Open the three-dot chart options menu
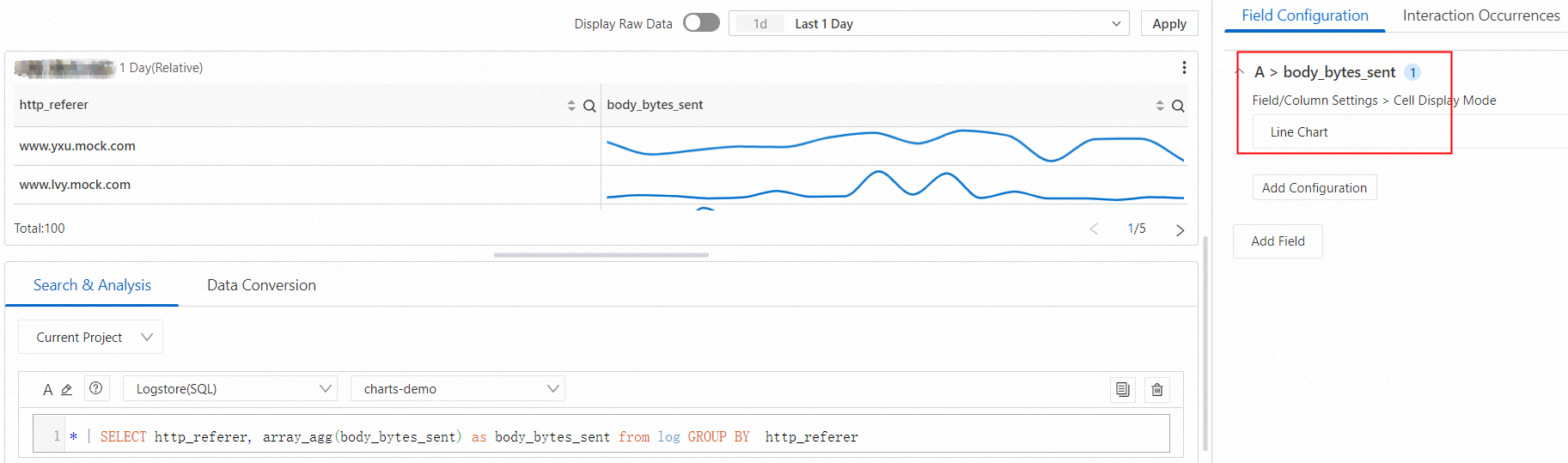Image resolution: width=1568 pixels, height=463 pixels. pos(1184,68)
